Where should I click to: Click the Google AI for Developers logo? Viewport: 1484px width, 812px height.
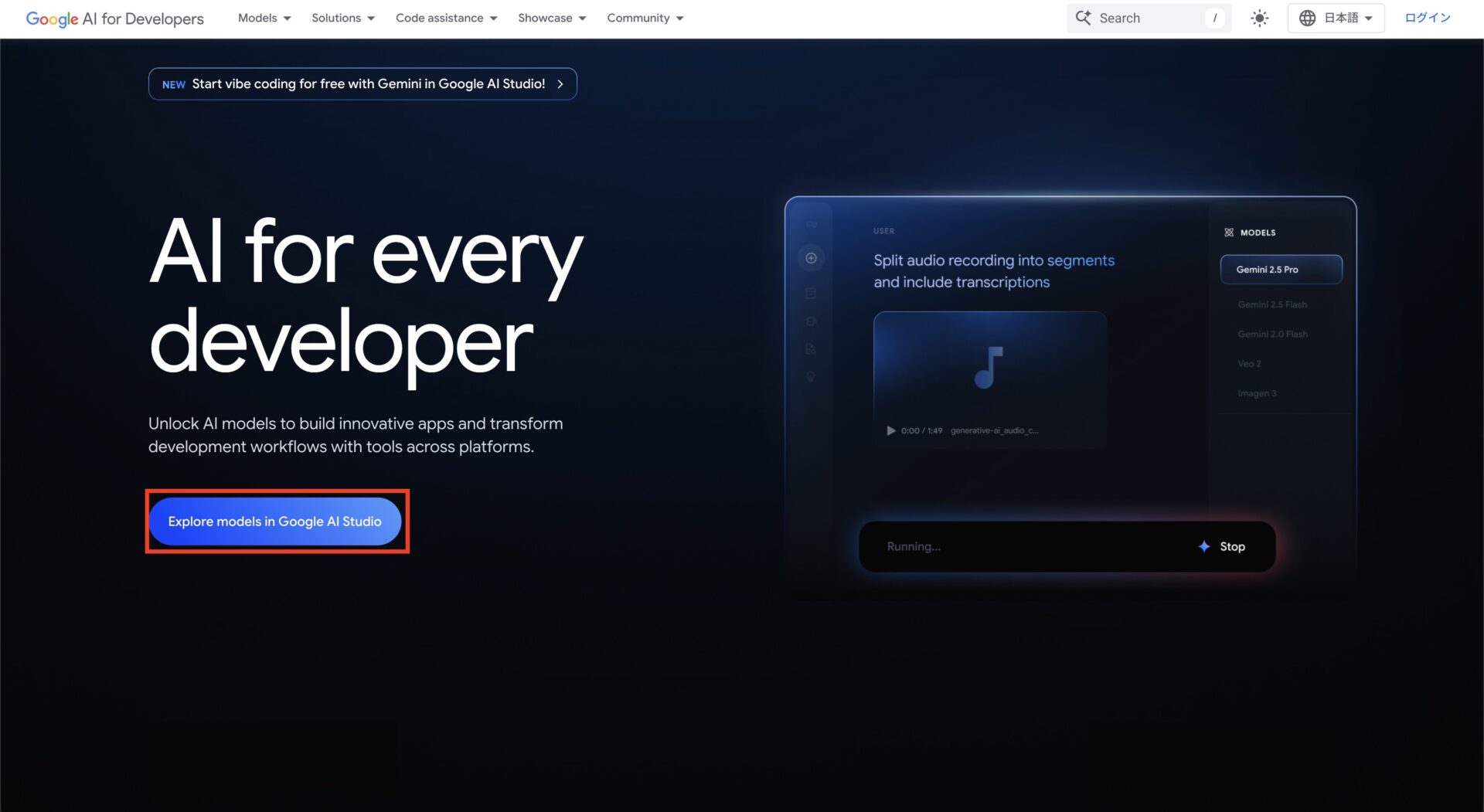pyautogui.click(x=114, y=19)
